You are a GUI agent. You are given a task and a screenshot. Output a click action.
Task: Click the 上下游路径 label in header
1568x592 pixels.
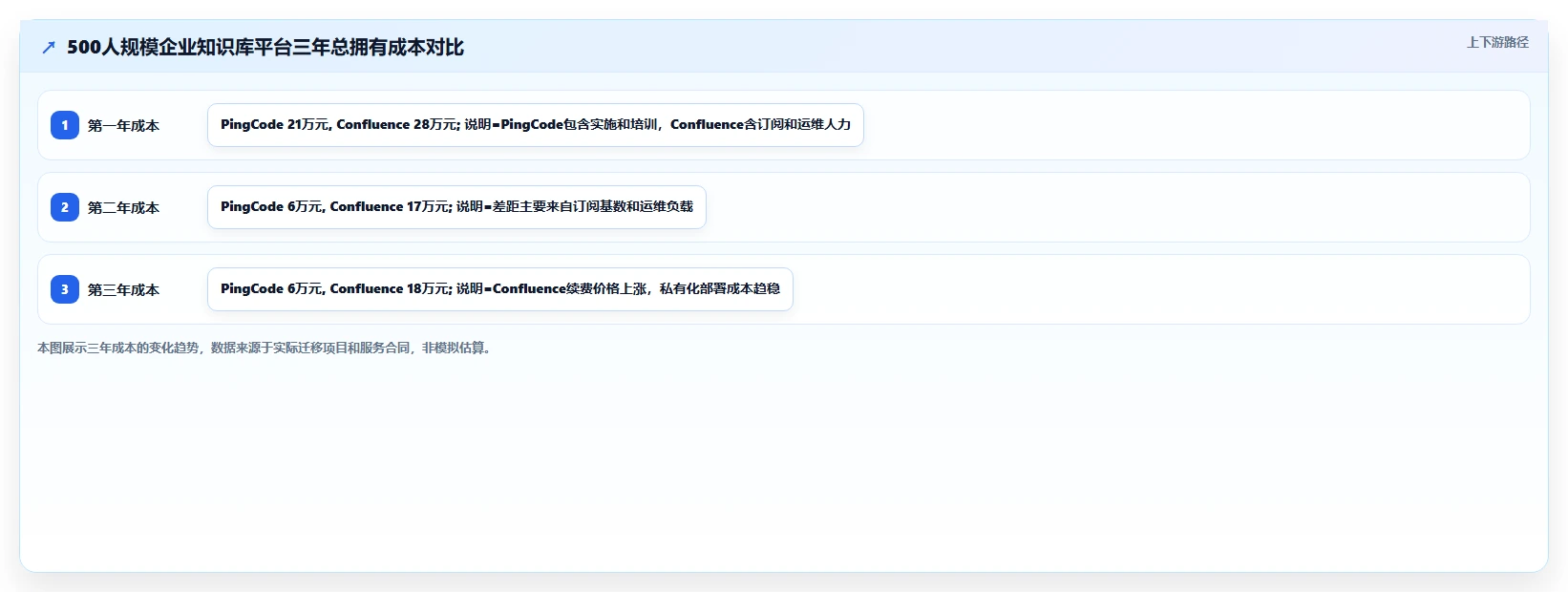1497,42
